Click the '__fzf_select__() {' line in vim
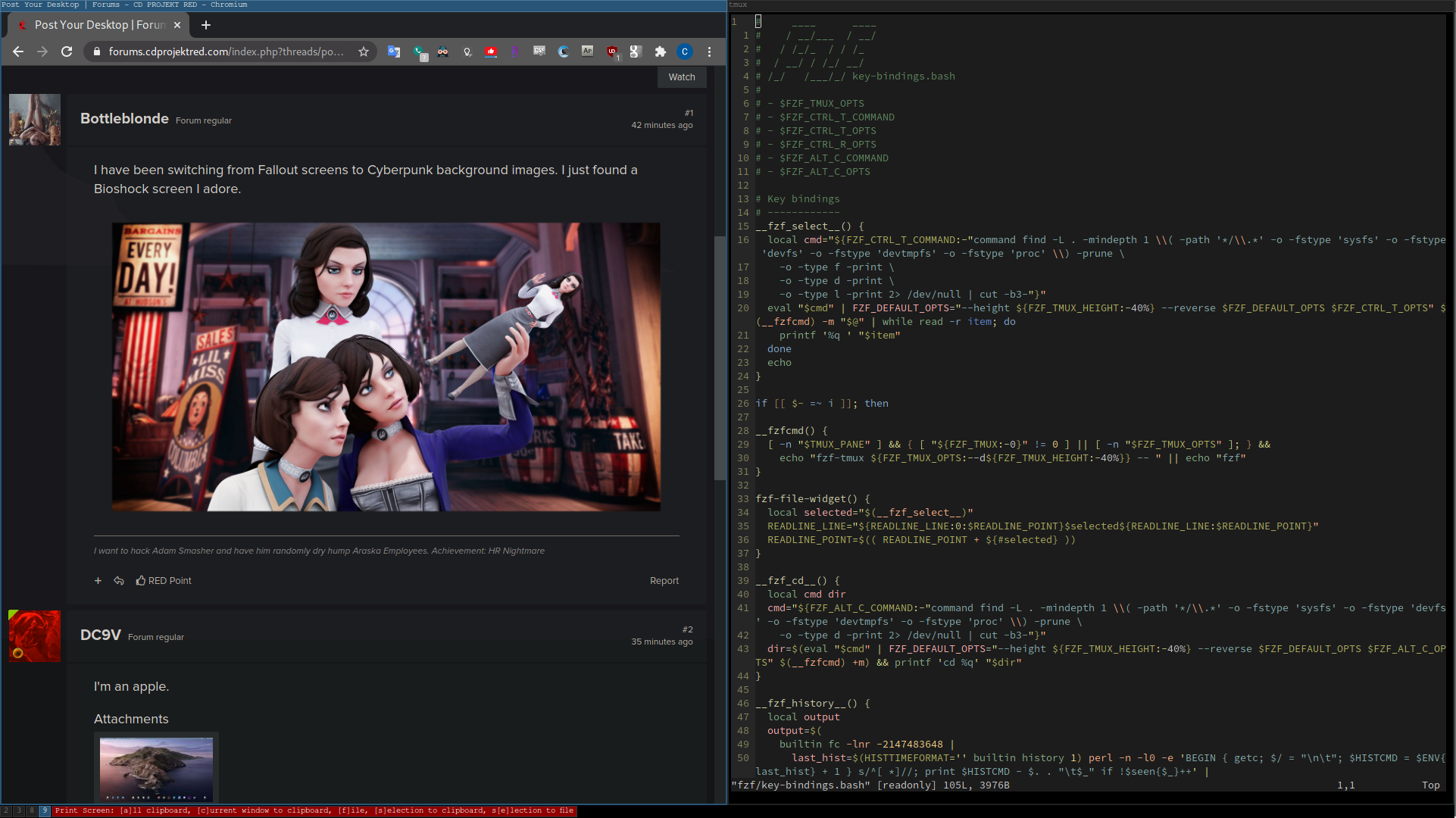Screen dimensions: 1456x818 click(x=810, y=226)
